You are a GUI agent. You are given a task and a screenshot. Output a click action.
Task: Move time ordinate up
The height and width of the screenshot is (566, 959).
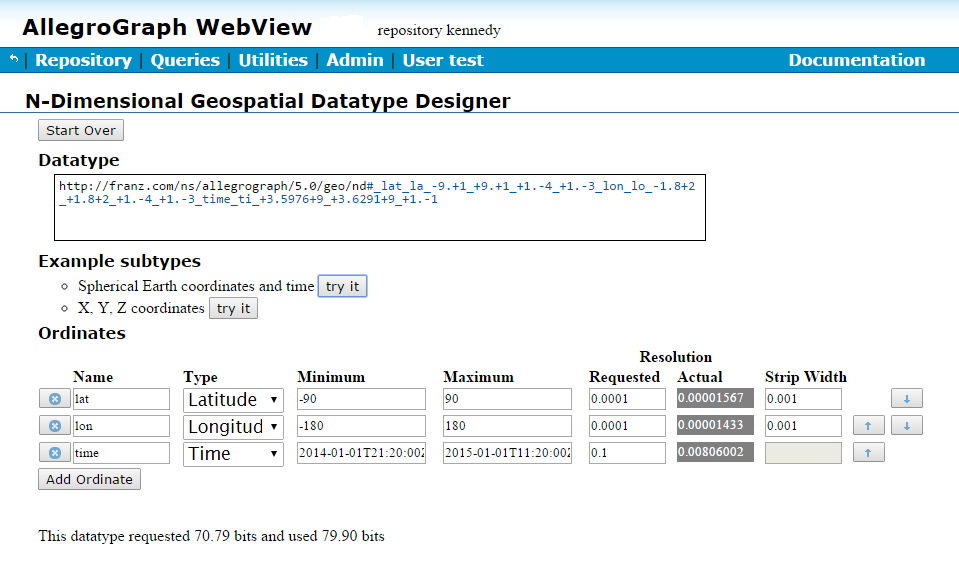pos(867,453)
